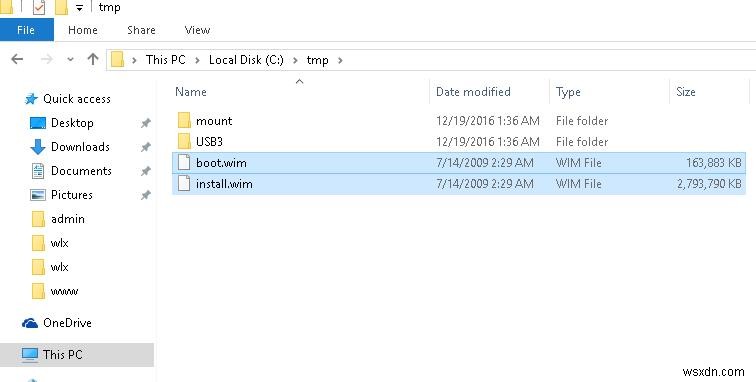Screen dimensions: 756x382
Task: Sort by the Name column header
Action: pyautogui.click(x=191, y=92)
